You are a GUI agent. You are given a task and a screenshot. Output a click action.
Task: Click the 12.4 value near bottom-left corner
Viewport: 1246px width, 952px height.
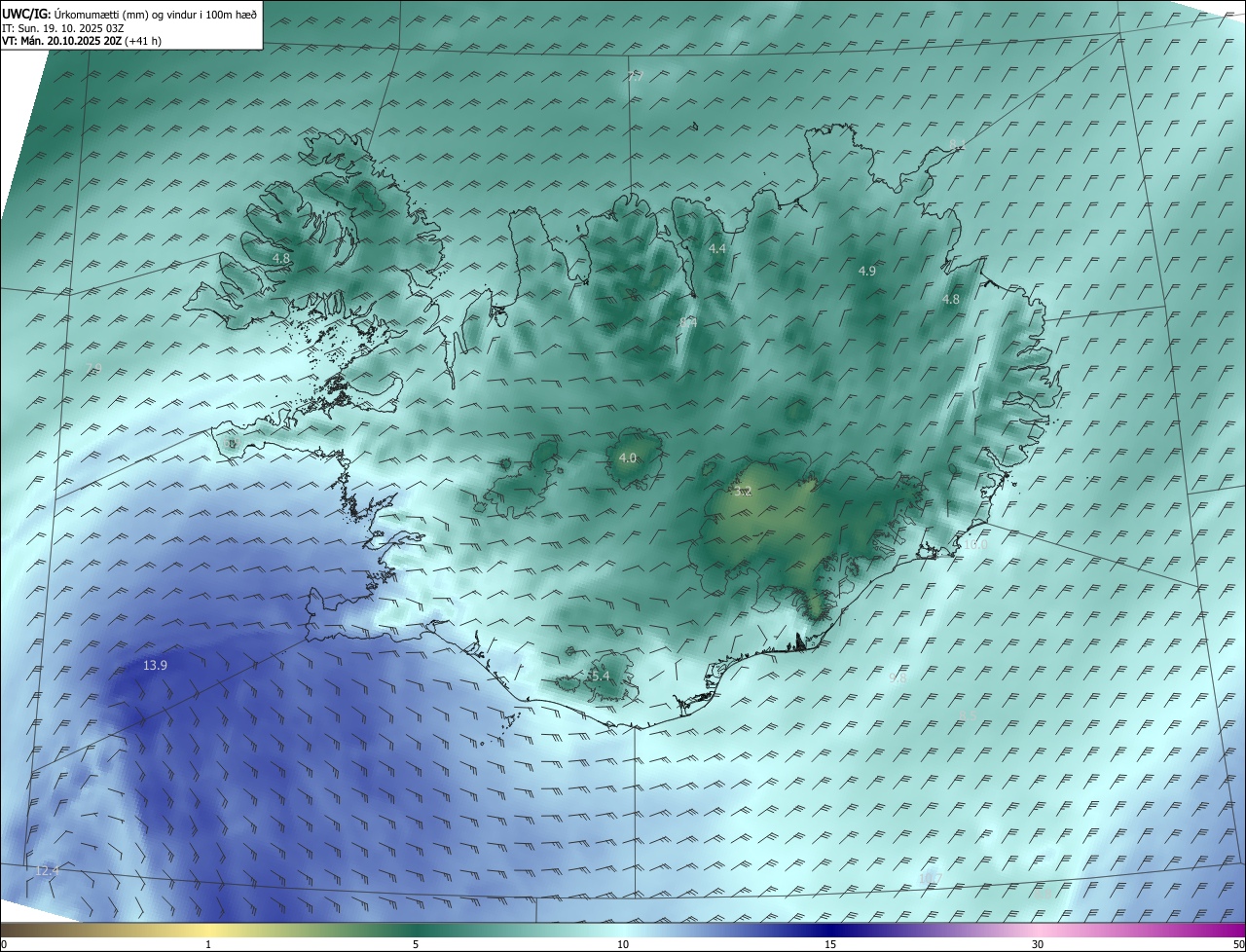click(x=47, y=870)
